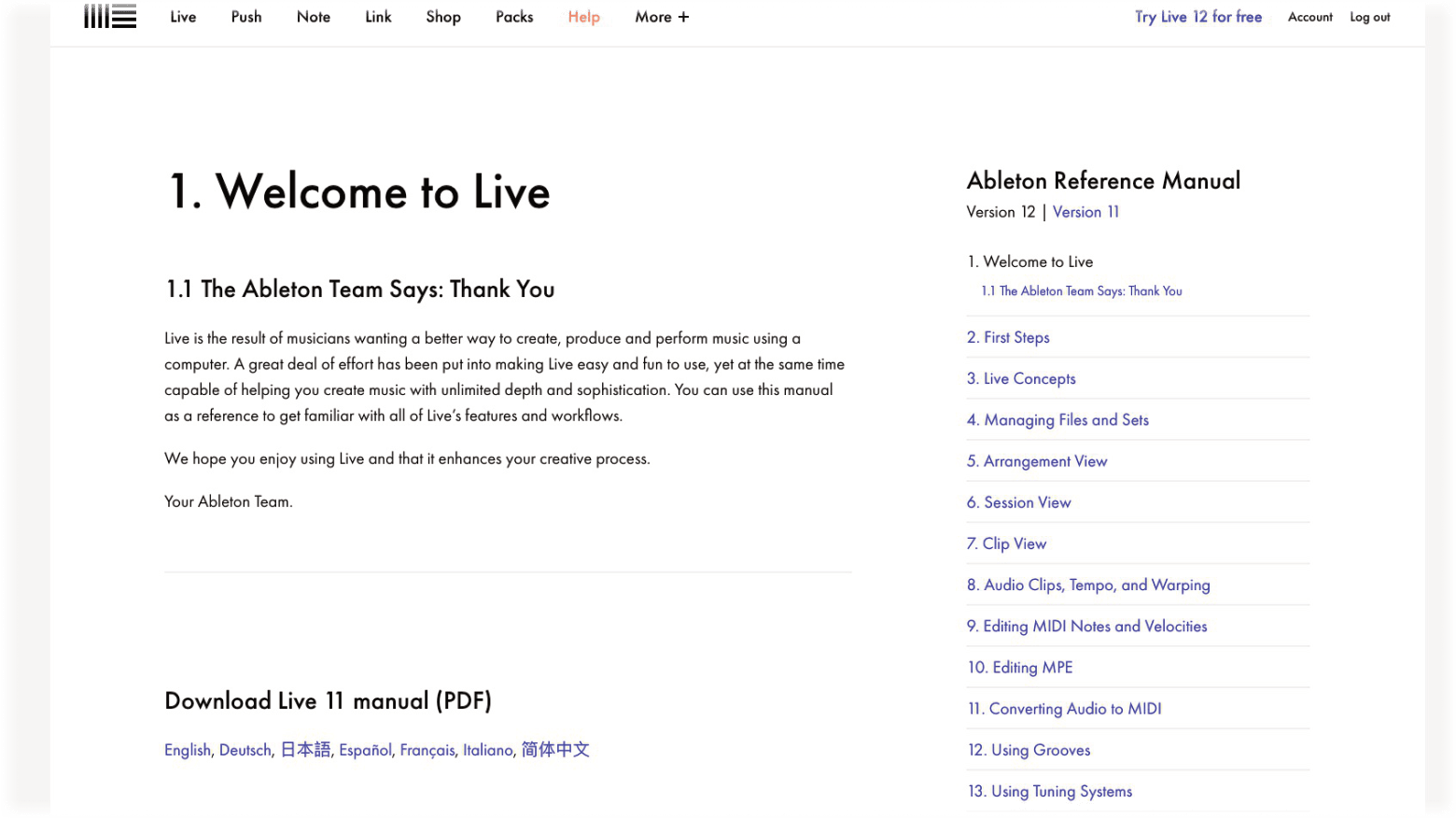The width and height of the screenshot is (1456, 818).
Task: Click the heading 1. Welcome to Live
Action: click(x=358, y=191)
